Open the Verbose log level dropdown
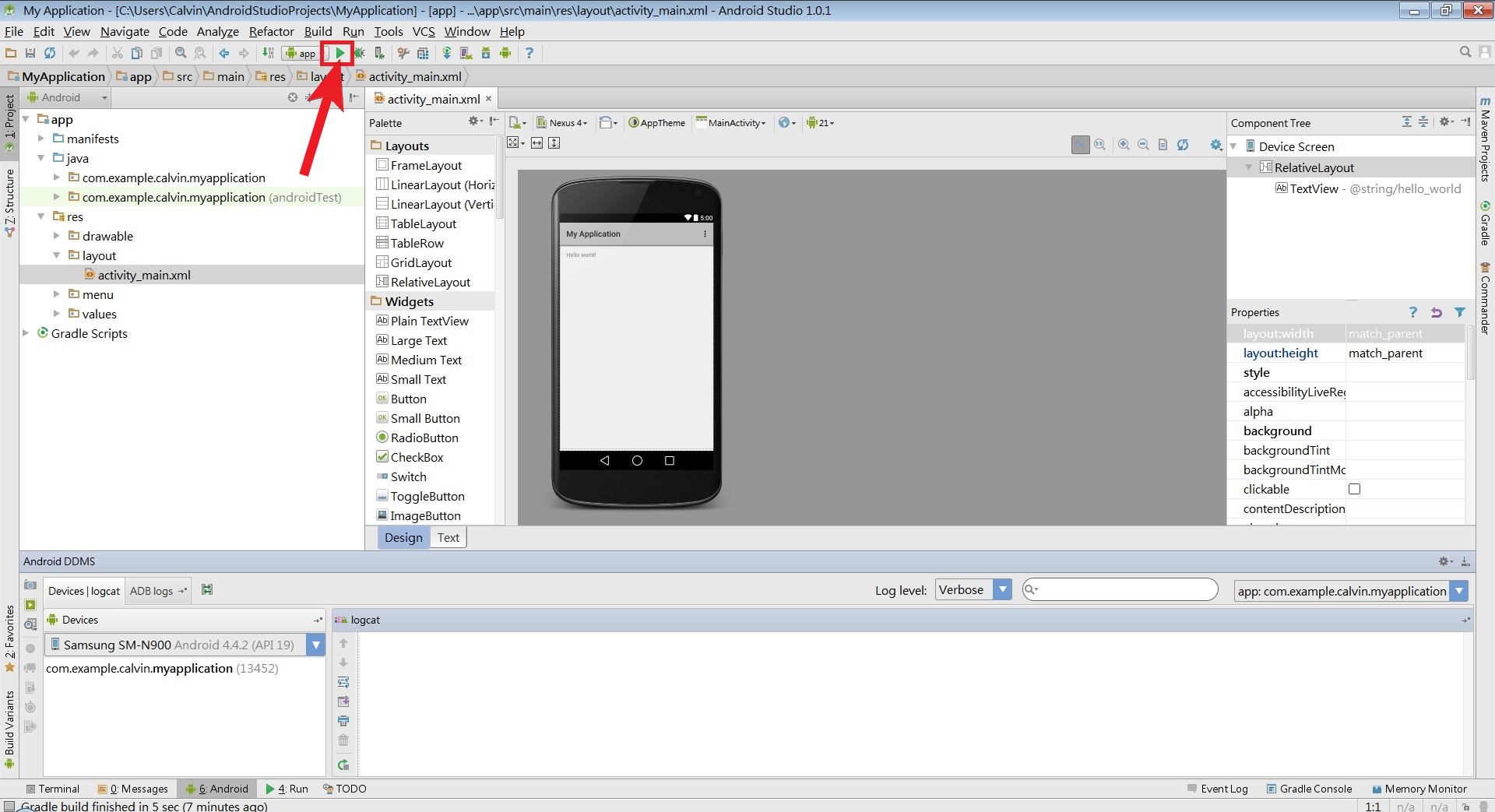This screenshot has height=812, width=1495. coord(973,590)
